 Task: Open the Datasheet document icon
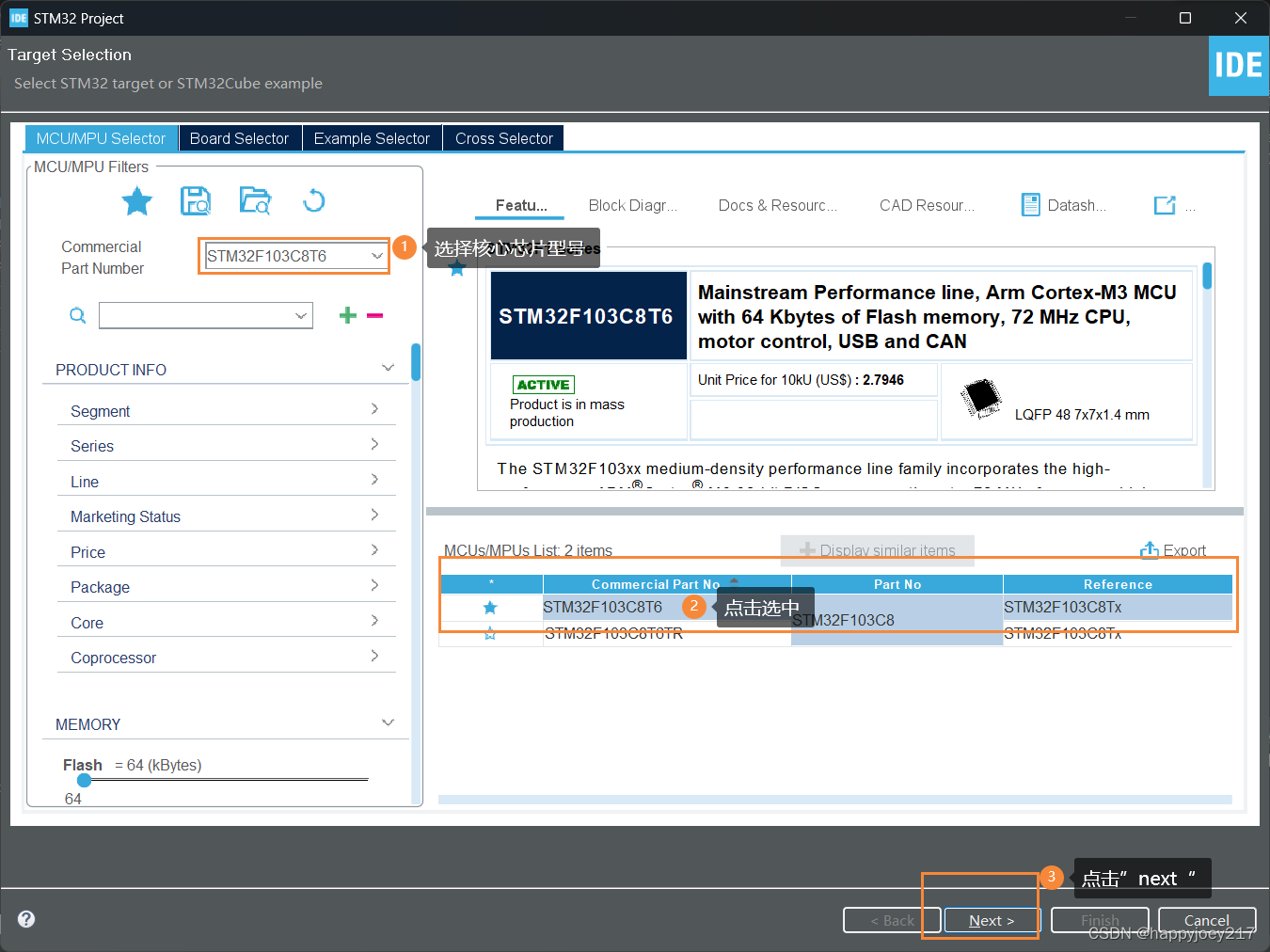pyautogui.click(x=1031, y=205)
